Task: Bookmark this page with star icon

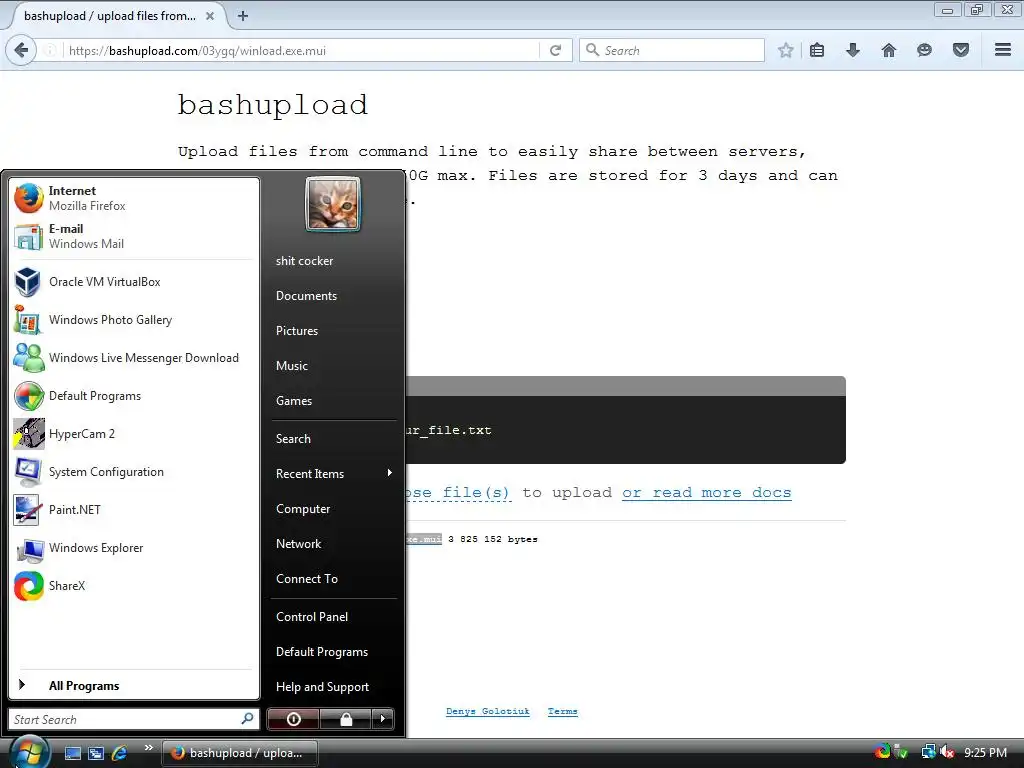Action: (x=786, y=50)
